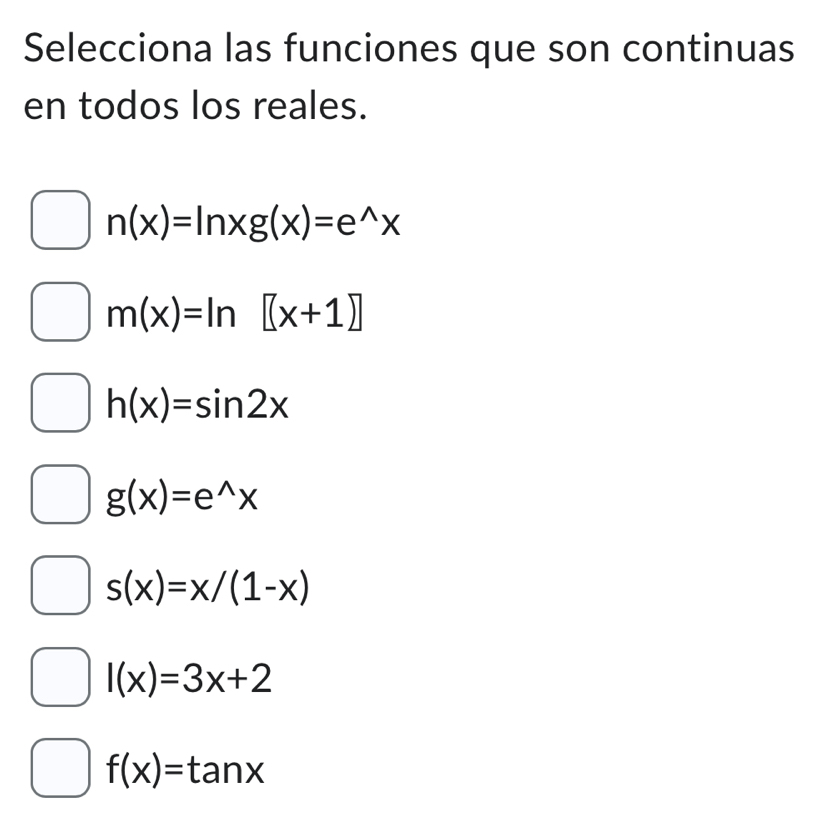Check the box for g(x)=e^x
The height and width of the screenshot is (825, 822).
click(60, 495)
